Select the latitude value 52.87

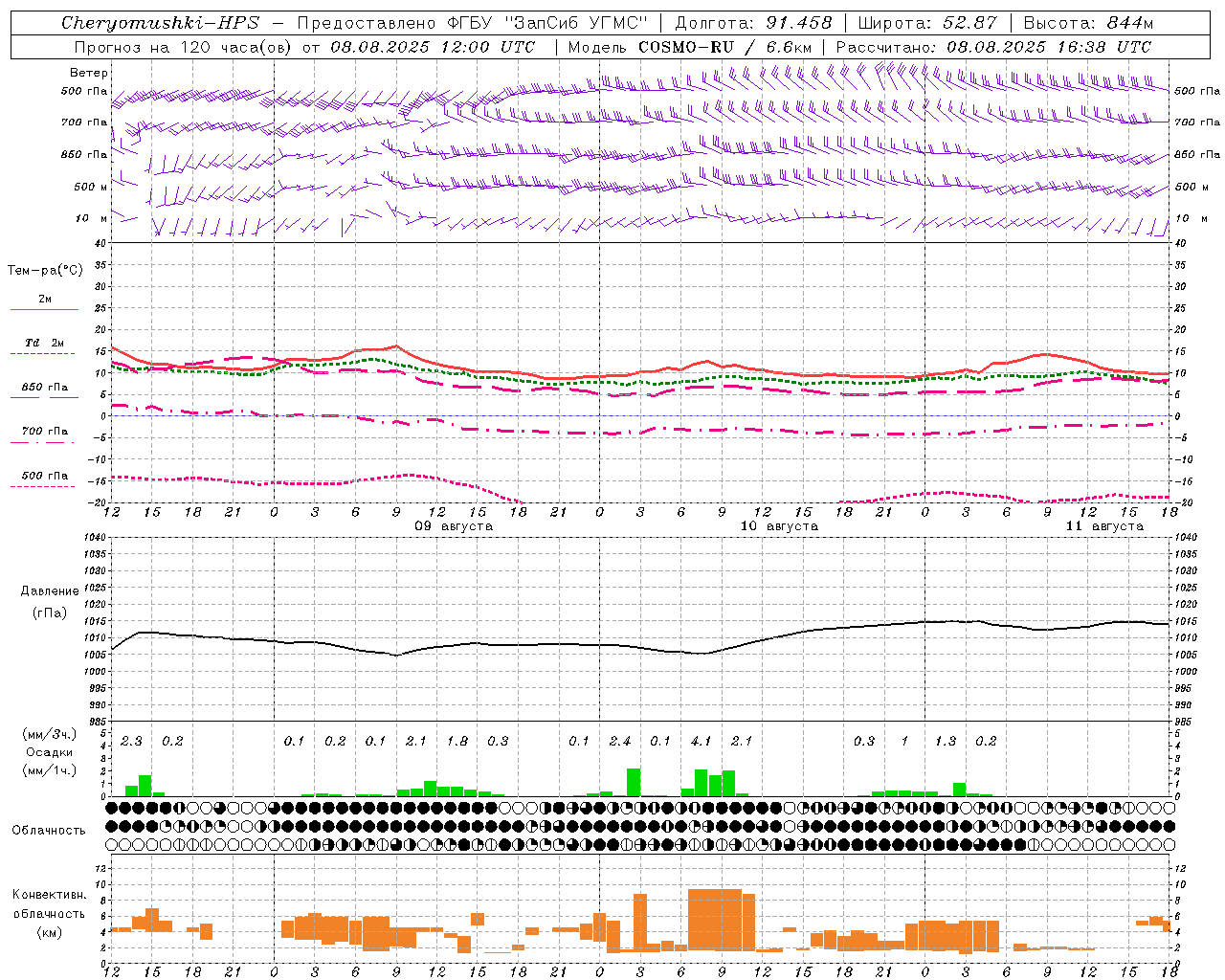(969, 23)
